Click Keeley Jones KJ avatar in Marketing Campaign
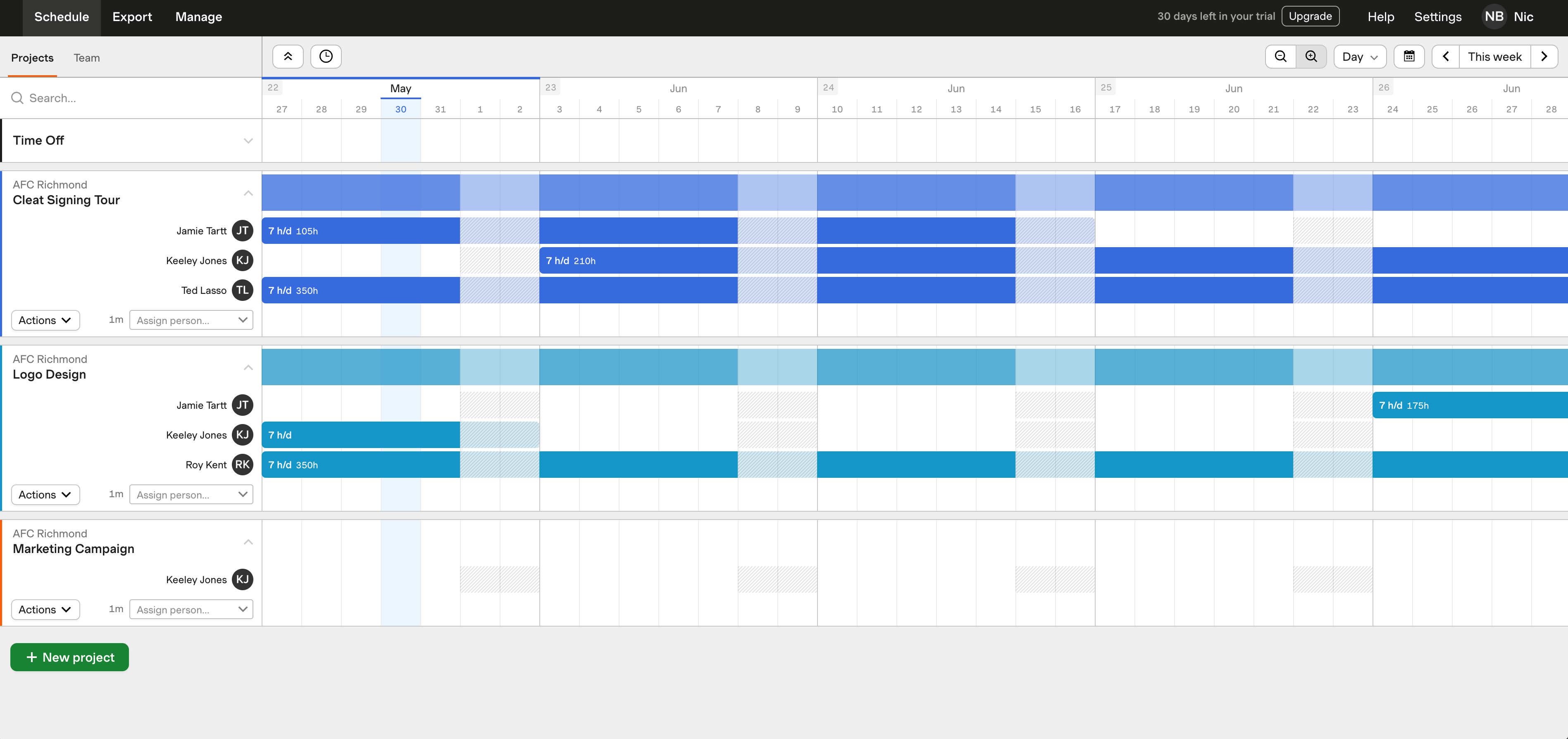The height and width of the screenshot is (739, 1568). 242,579
